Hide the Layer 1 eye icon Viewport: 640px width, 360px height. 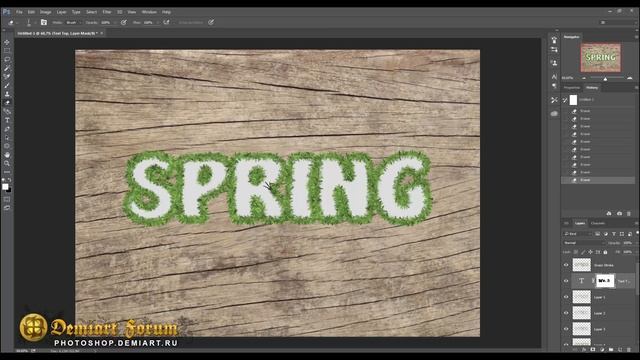click(566, 297)
